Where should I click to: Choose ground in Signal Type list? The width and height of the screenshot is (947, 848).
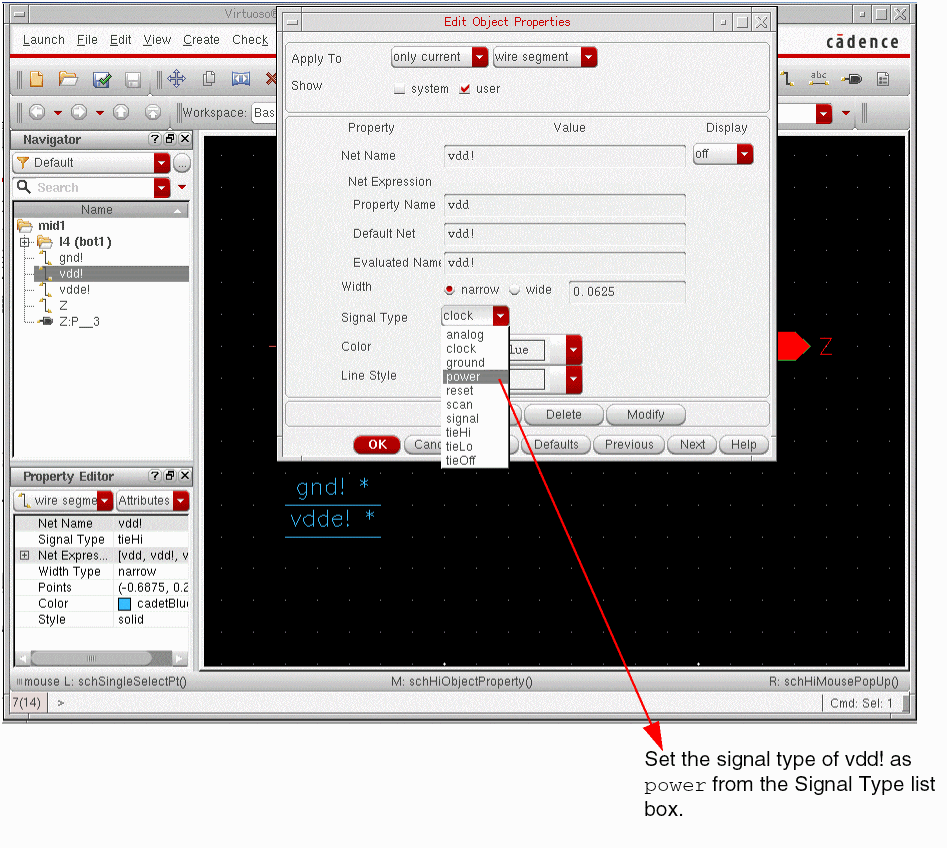(475, 362)
